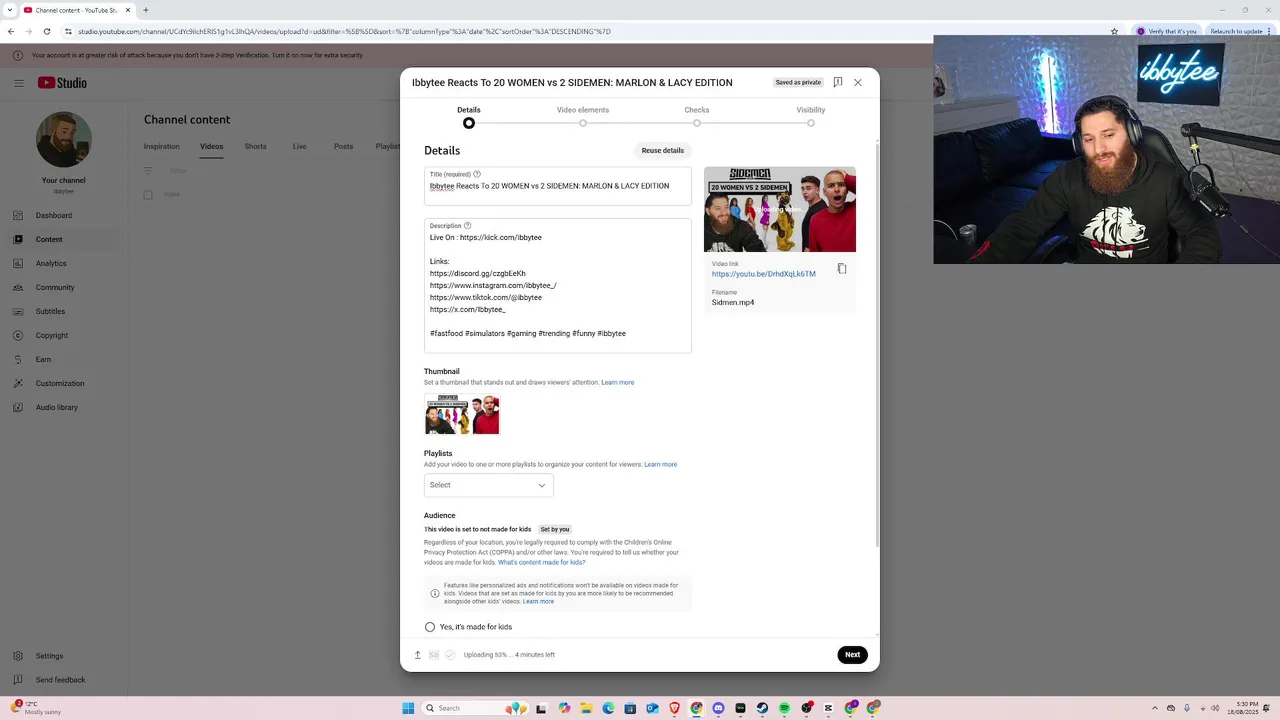Click into the video title field
The height and width of the screenshot is (720, 1280).
(x=558, y=186)
